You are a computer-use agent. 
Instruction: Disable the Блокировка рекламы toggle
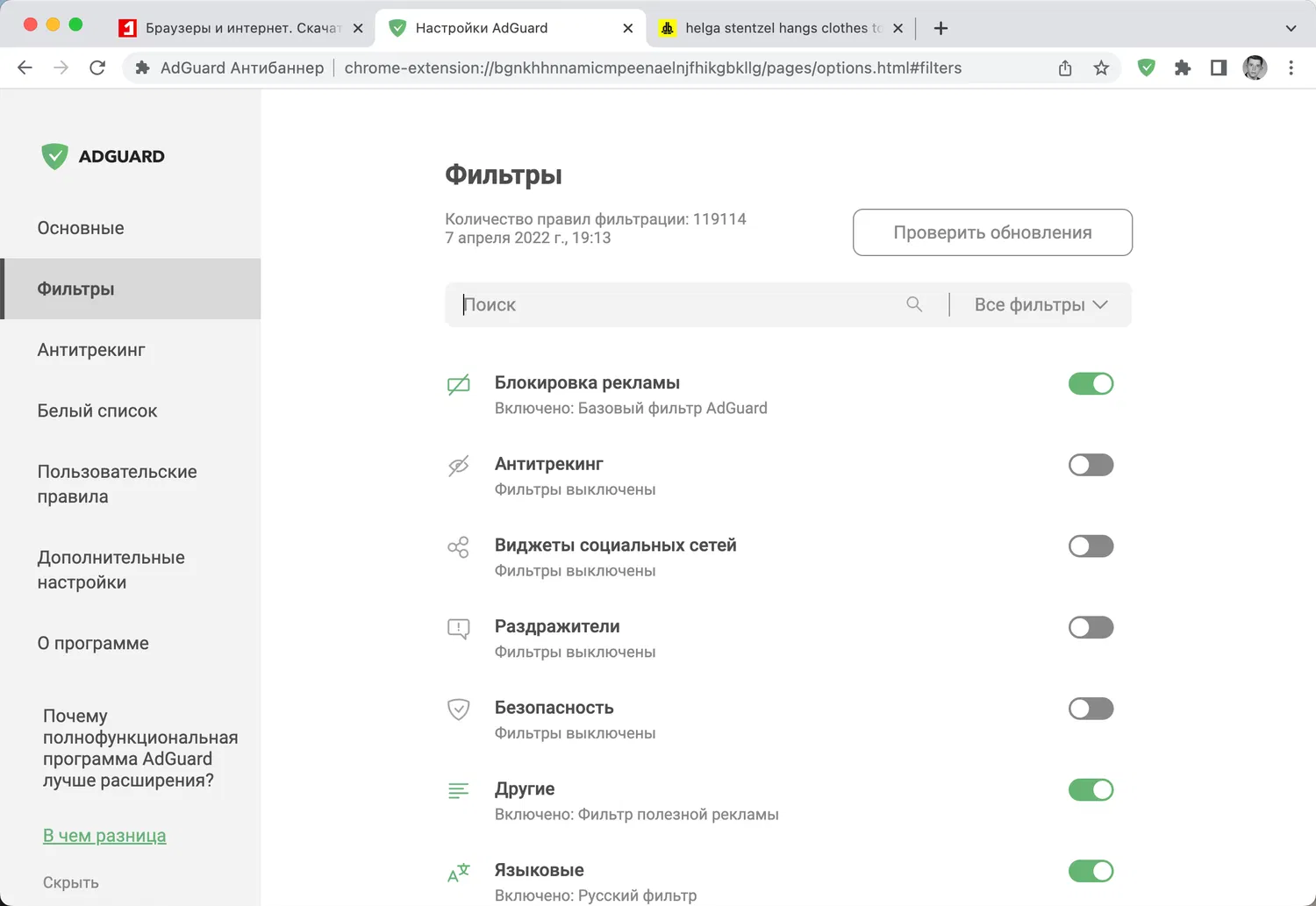[1091, 383]
